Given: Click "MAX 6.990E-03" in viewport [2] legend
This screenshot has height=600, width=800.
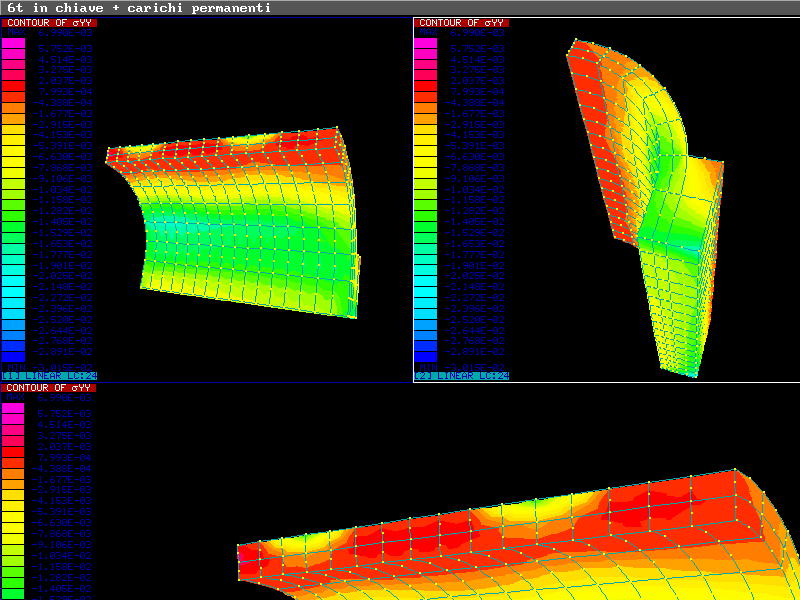Looking at the screenshot, I should click(461, 33).
